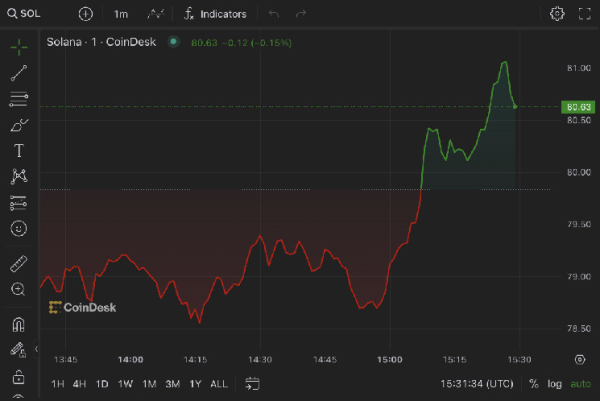Open timezone menu showing 15:31:34 (UTC)
Screen dimensions: 600x401
click(x=477, y=384)
